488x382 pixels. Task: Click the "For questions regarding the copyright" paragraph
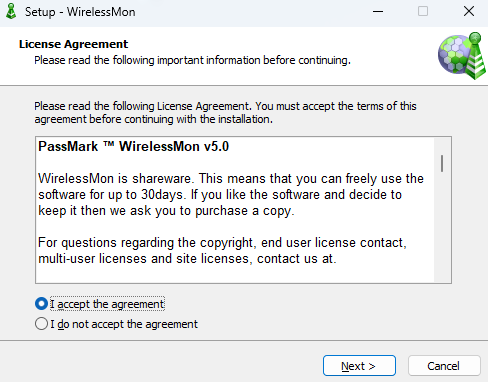click(x=222, y=250)
